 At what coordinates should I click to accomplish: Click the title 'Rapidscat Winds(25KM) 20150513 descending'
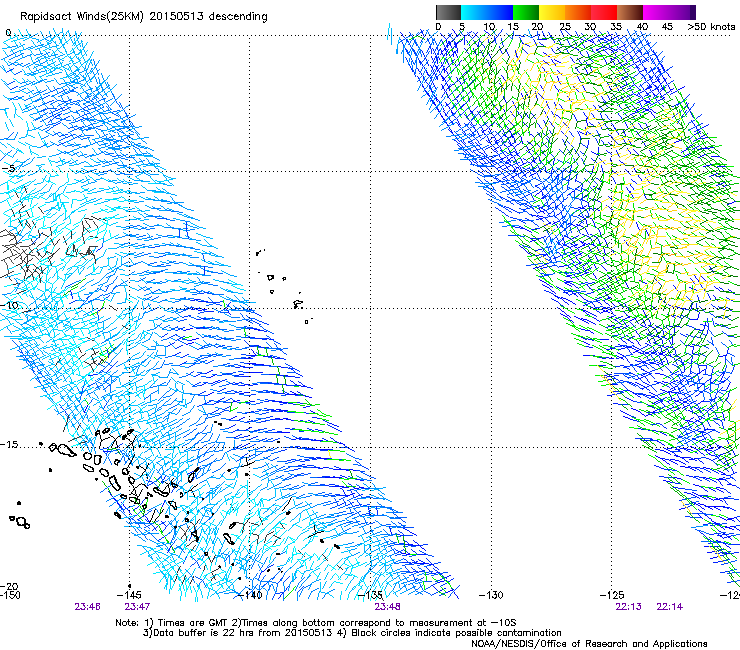pyautogui.click(x=144, y=17)
